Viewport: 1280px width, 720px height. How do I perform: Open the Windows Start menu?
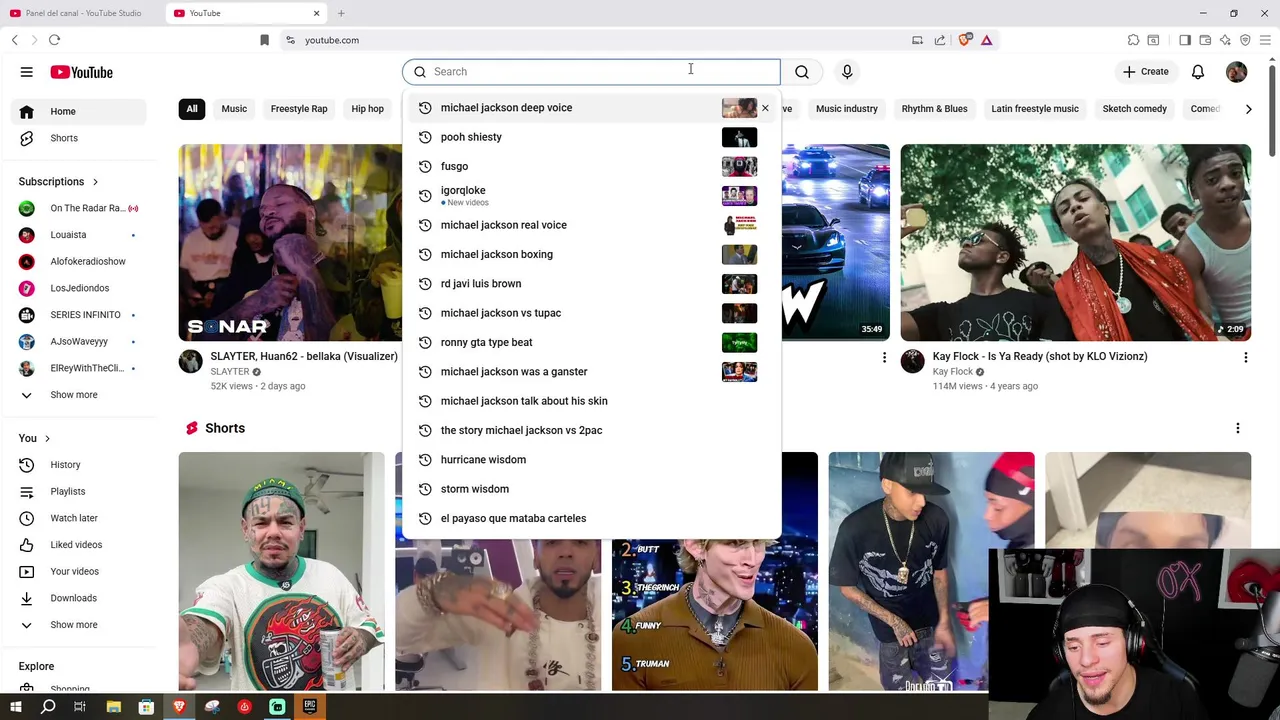(15, 707)
